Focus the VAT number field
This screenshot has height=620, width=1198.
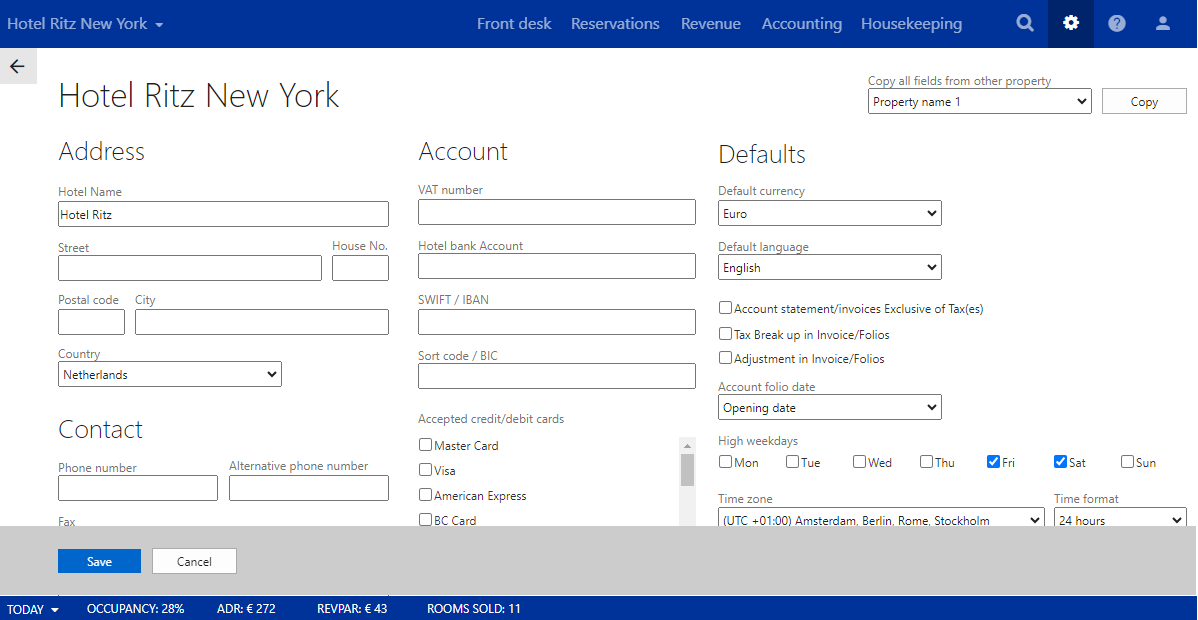[x=557, y=212]
